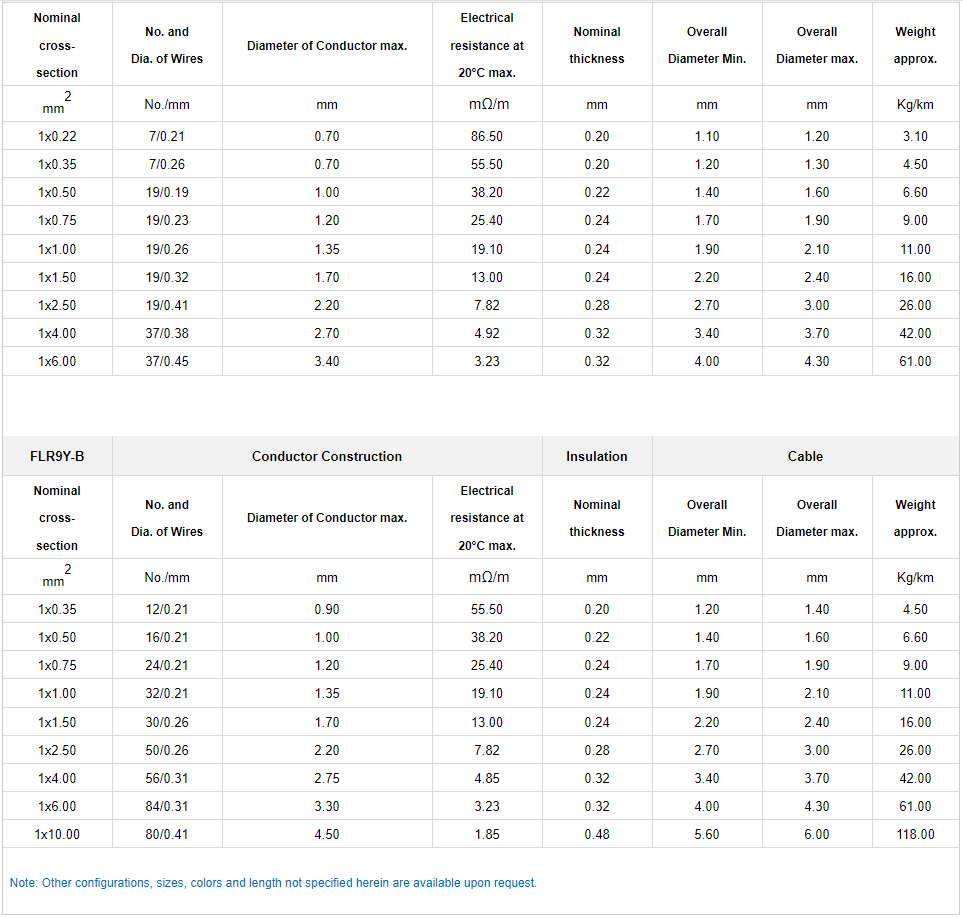The height and width of the screenshot is (918, 963).
Task: Select the 4.85 resistance value
Action: click(x=487, y=778)
